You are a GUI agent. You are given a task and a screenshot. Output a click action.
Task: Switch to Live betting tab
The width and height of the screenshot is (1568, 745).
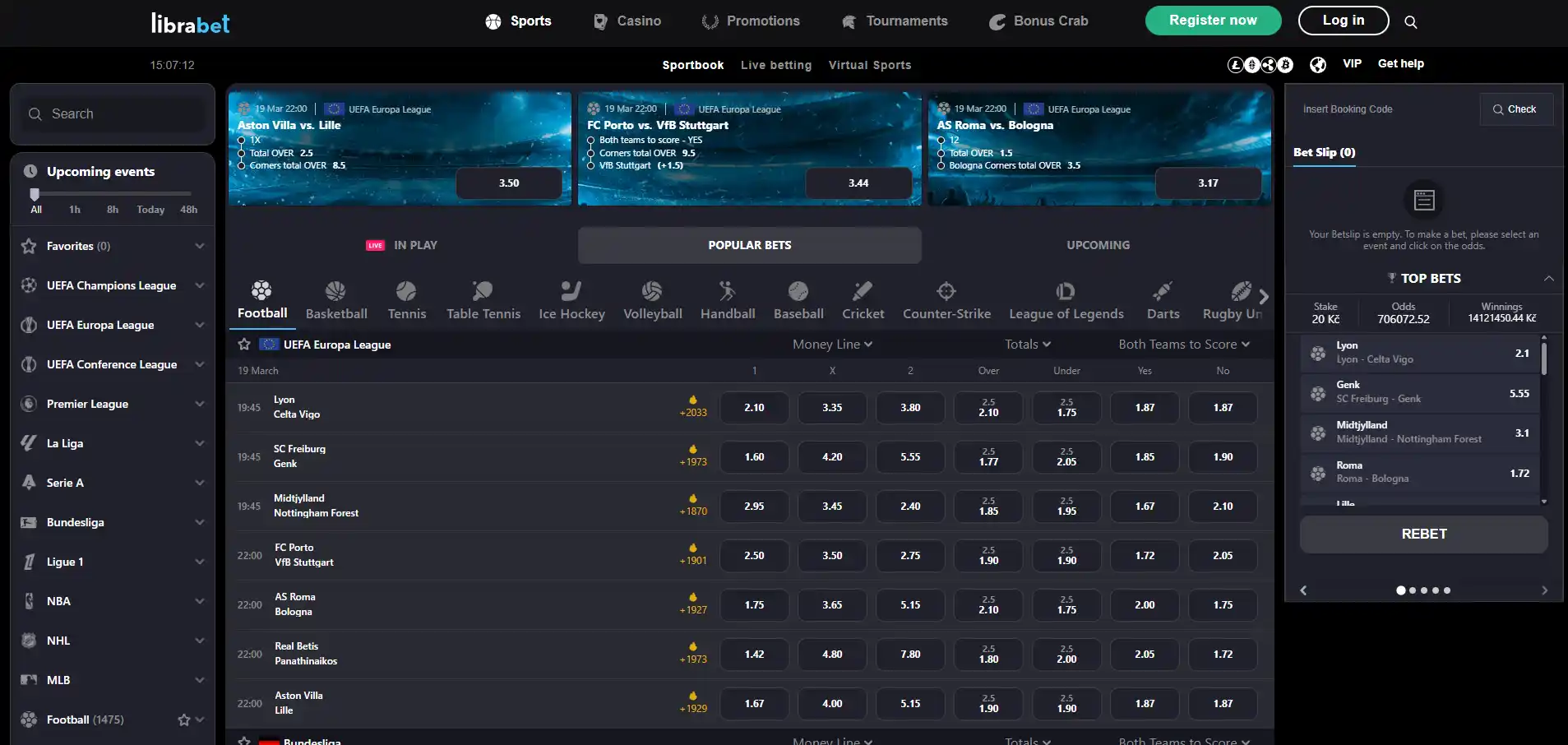[776, 65]
